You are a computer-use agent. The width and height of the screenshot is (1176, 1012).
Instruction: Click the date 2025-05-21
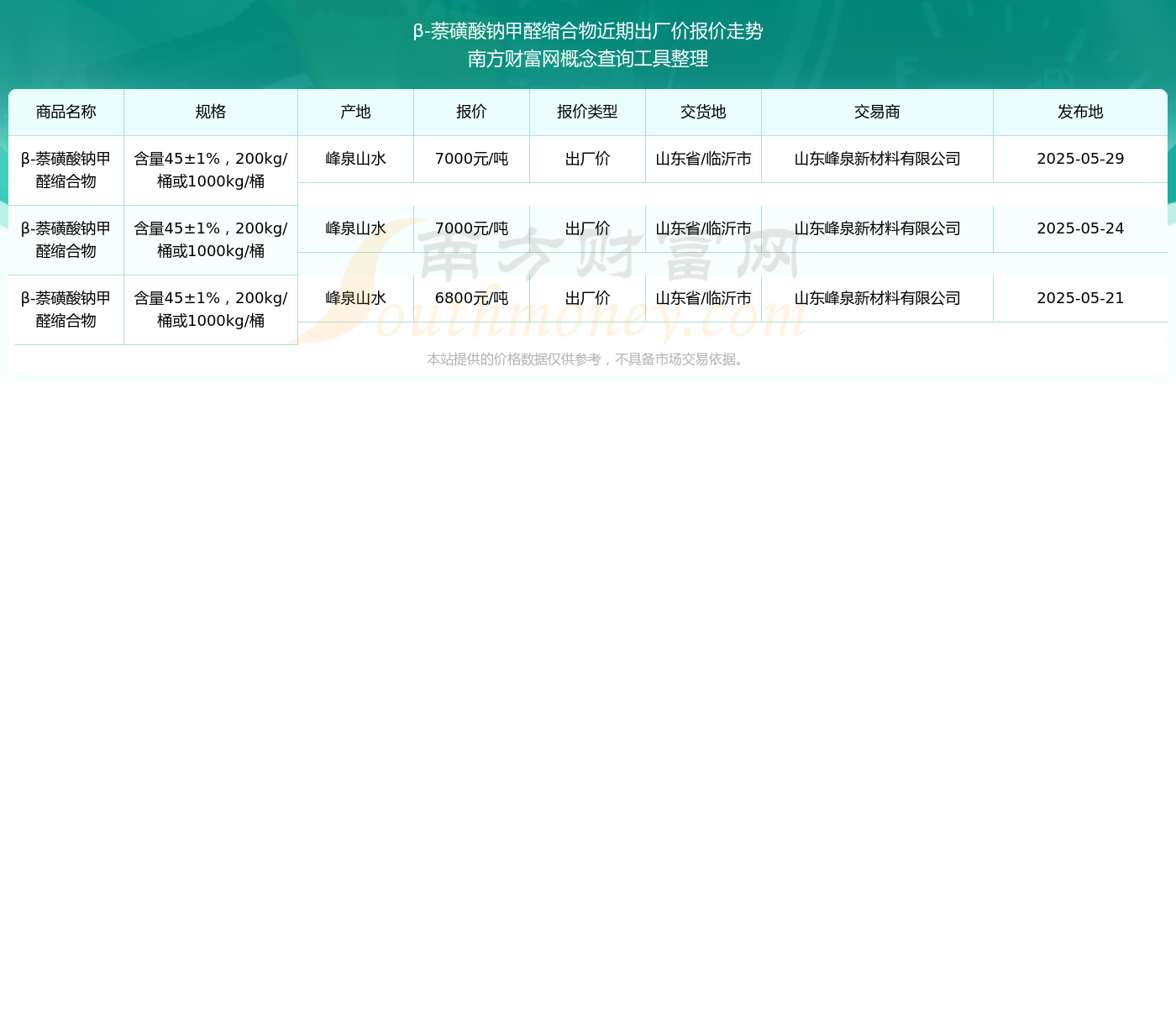(1080, 298)
